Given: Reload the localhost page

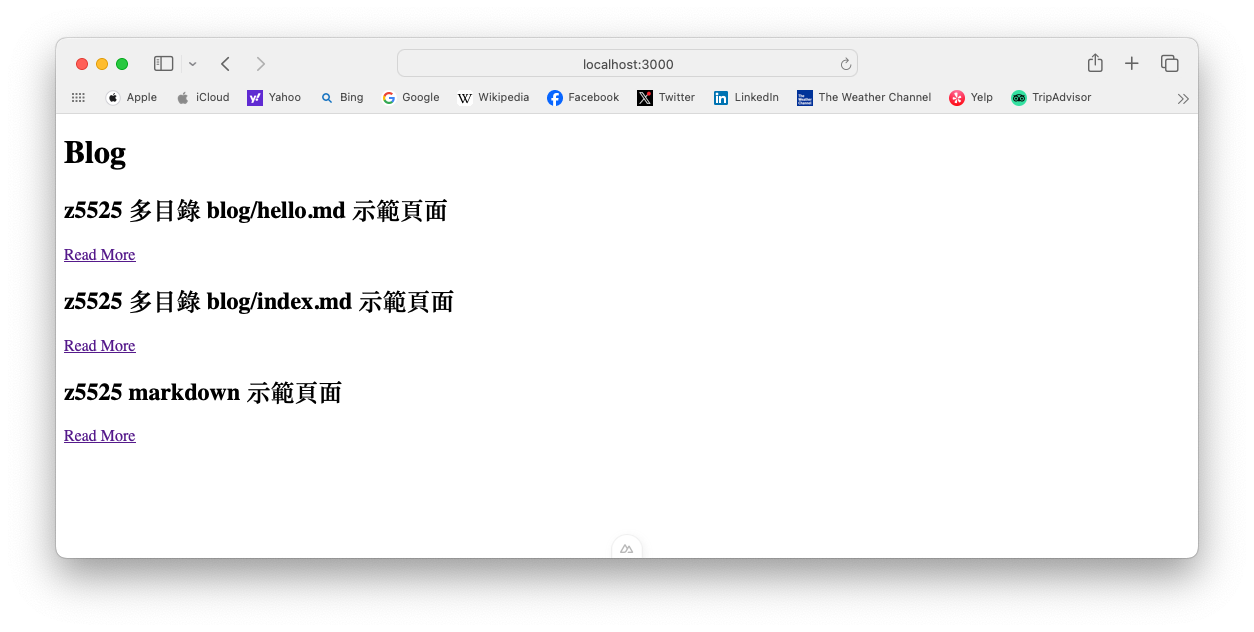Looking at the screenshot, I should 845,63.
